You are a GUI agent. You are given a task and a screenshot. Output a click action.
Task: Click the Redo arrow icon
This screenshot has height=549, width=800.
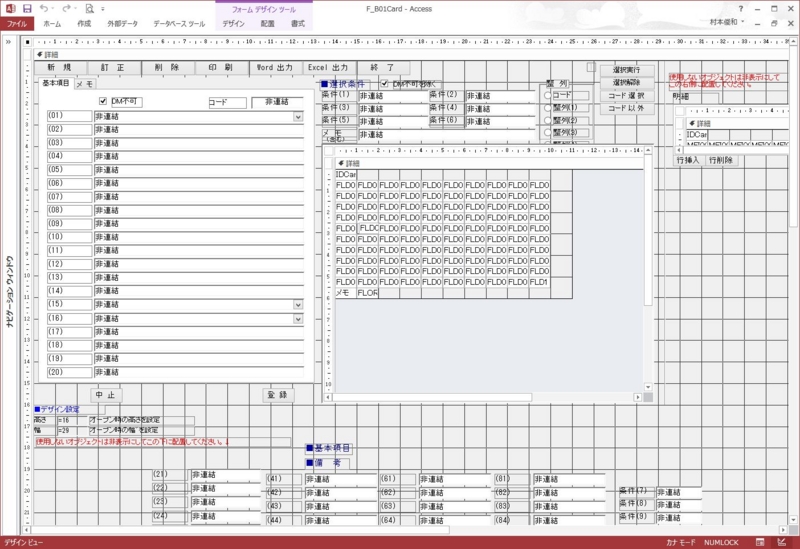point(66,9)
